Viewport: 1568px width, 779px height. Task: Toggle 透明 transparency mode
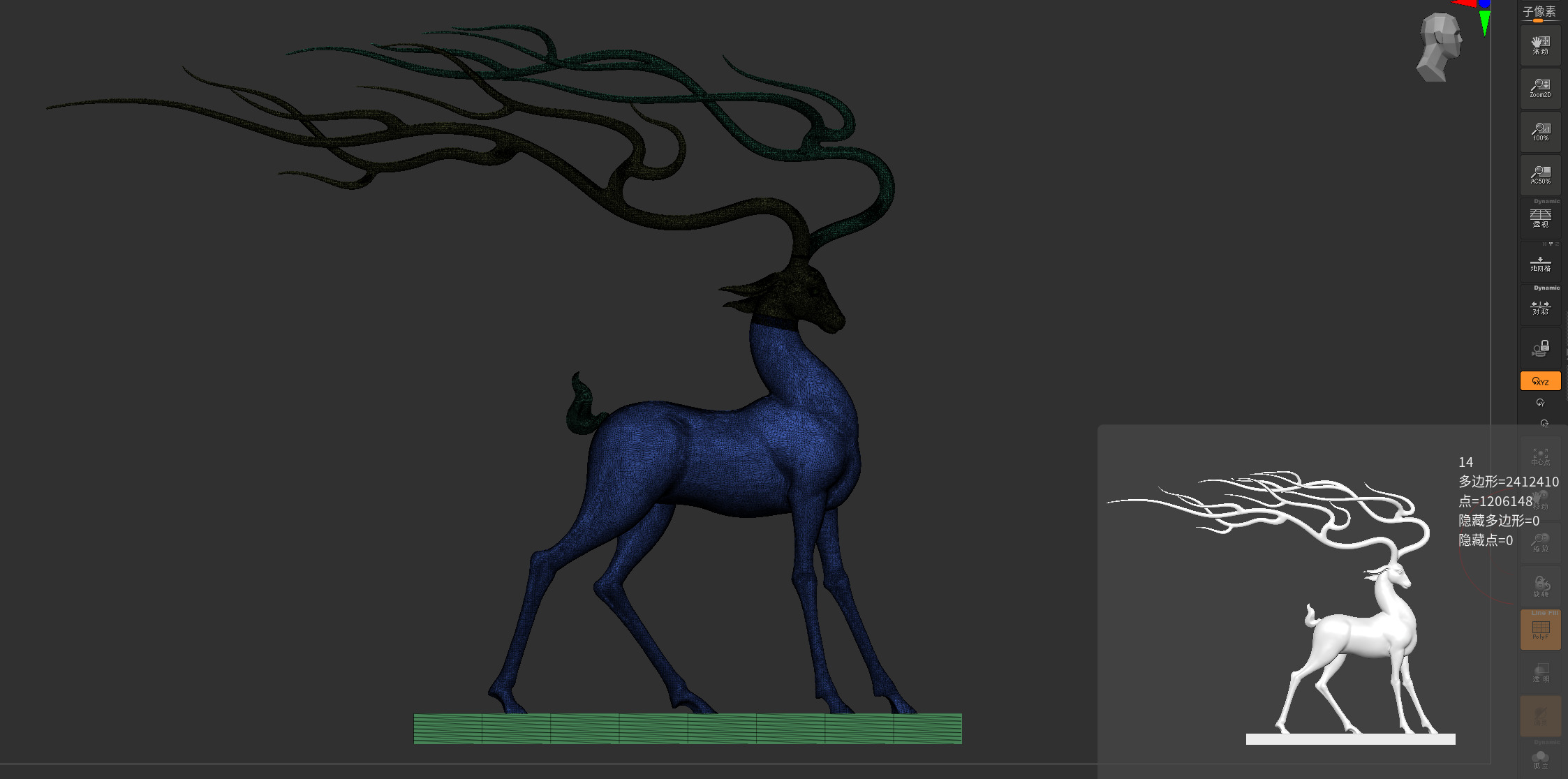(1540, 673)
